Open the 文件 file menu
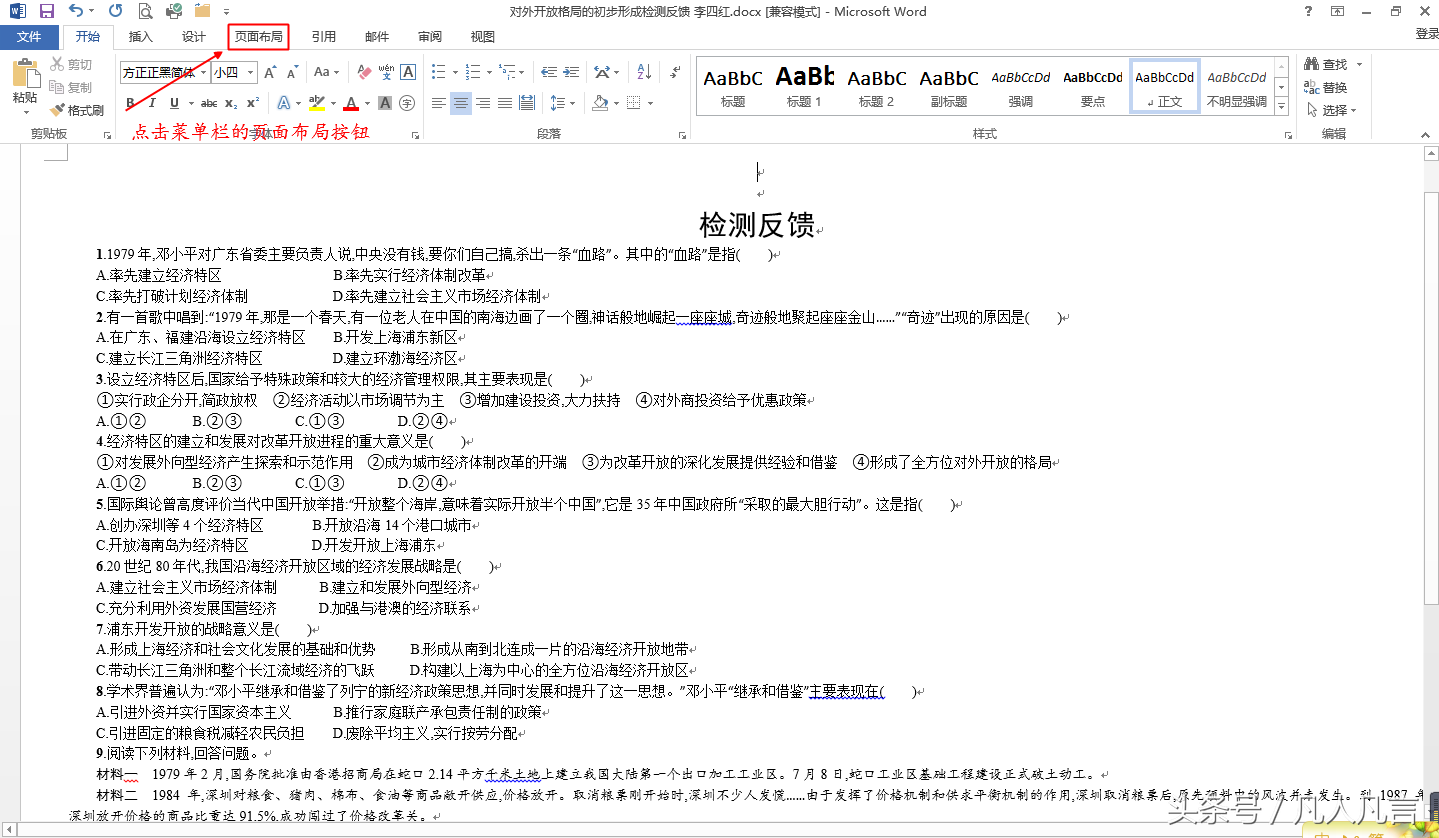 tap(29, 37)
